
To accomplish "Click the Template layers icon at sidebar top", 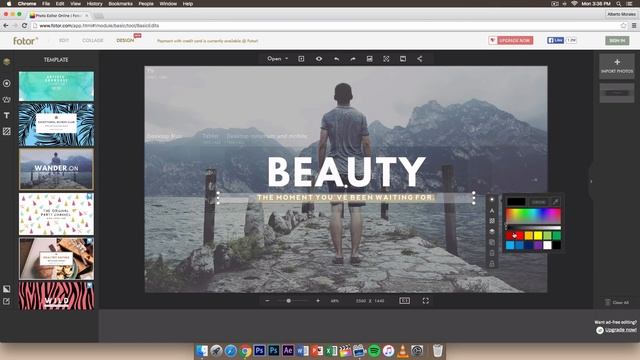I will (x=7, y=62).
